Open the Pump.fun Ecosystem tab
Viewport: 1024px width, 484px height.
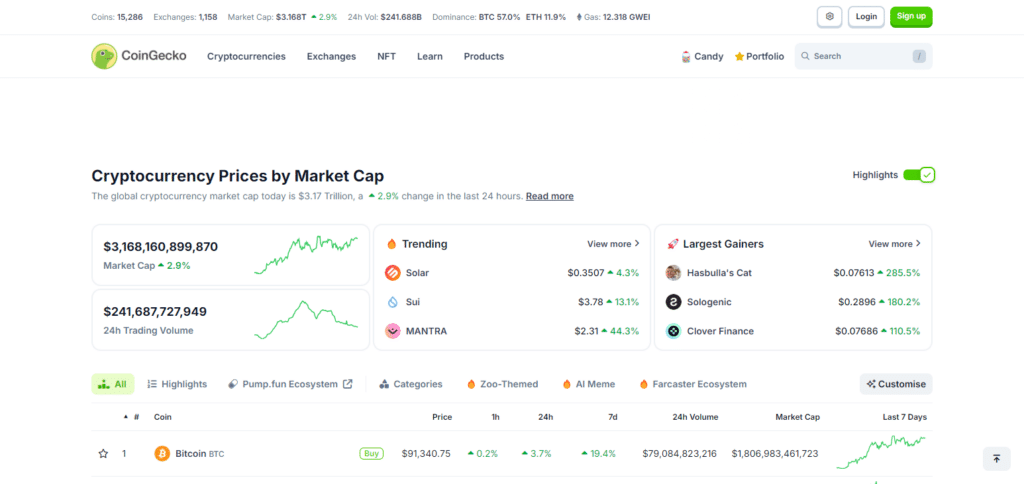pos(290,384)
